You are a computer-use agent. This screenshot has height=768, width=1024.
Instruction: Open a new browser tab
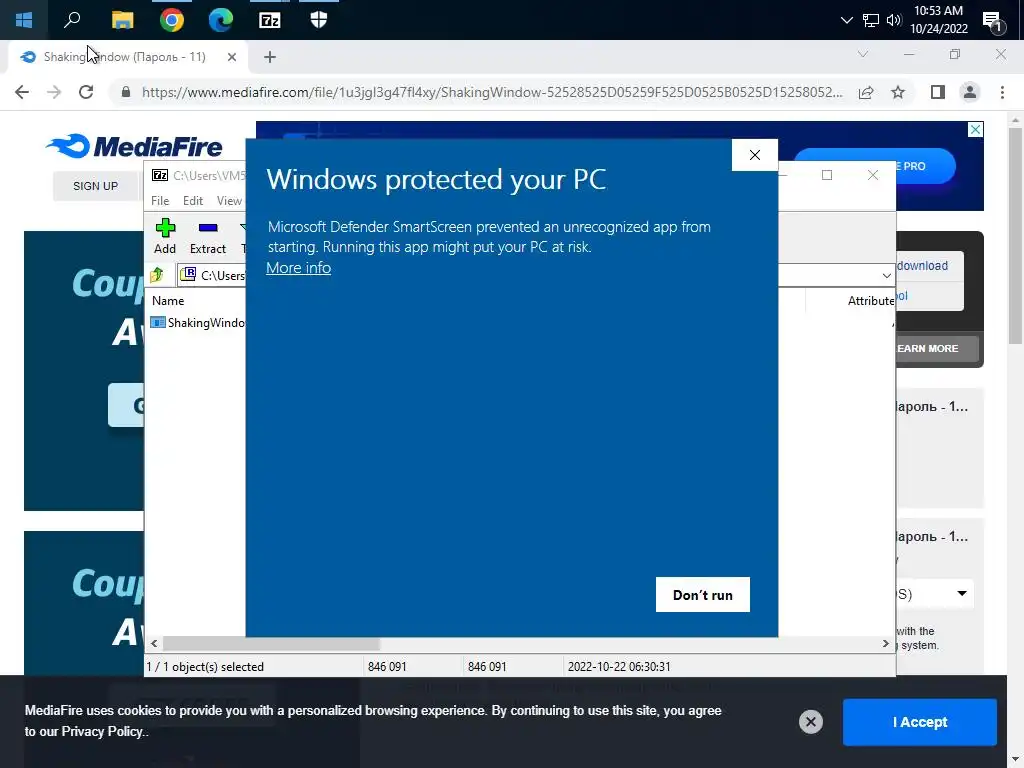tap(270, 57)
